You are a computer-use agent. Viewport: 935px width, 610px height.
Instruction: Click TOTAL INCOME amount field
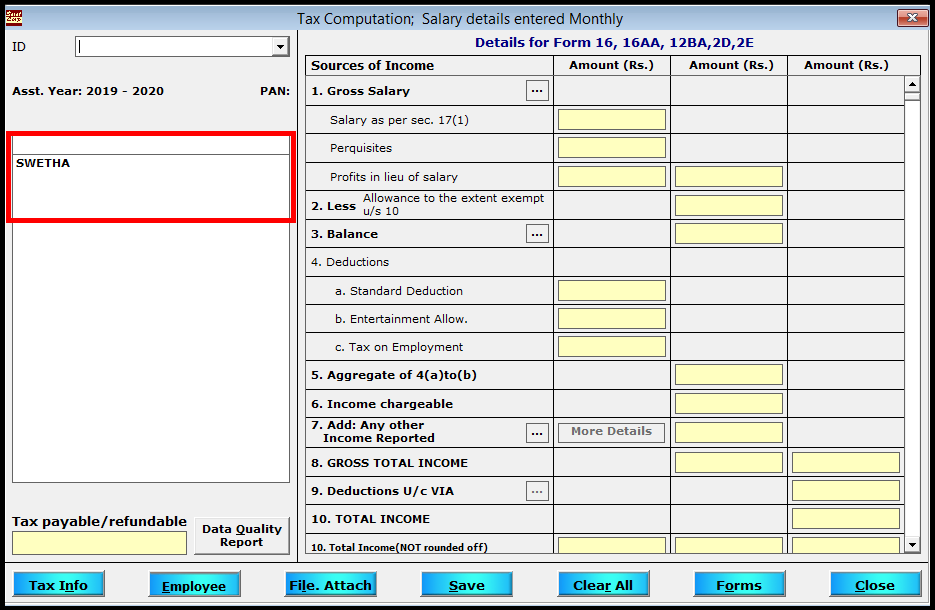(x=846, y=519)
